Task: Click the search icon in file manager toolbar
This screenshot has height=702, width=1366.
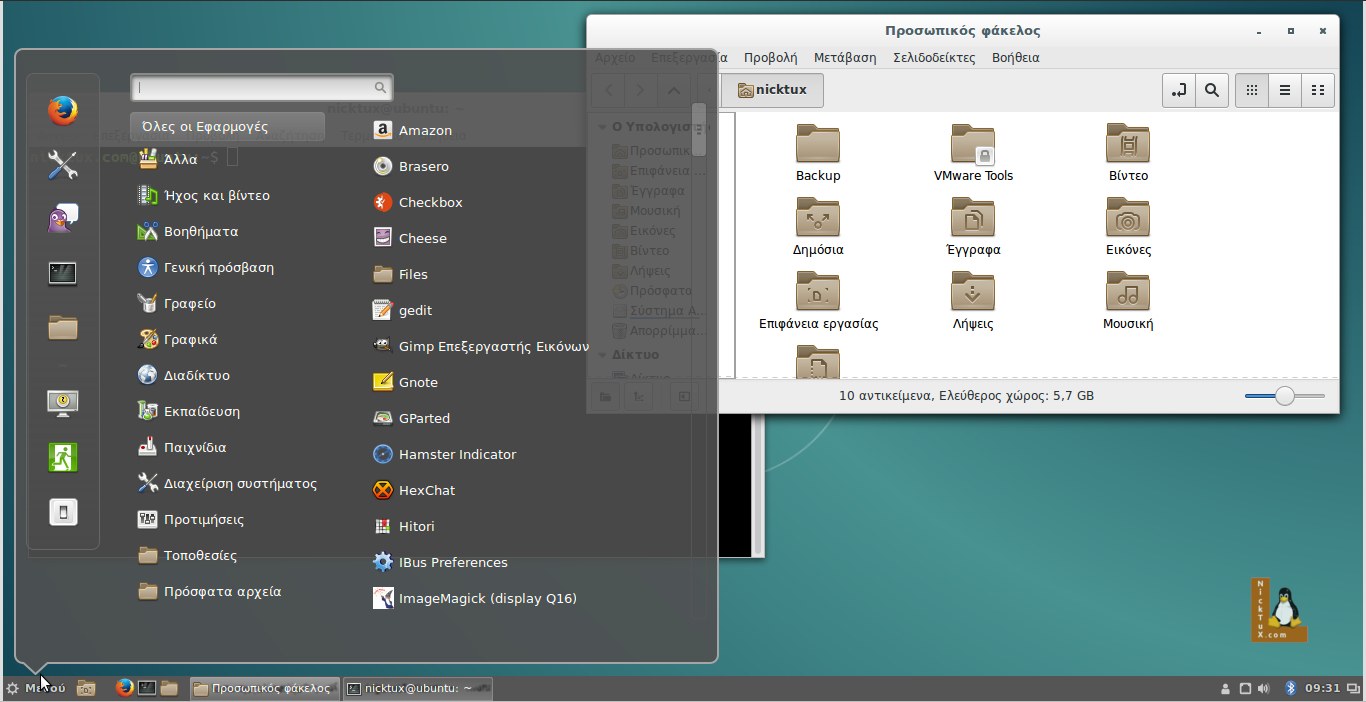Action: coord(1211,90)
